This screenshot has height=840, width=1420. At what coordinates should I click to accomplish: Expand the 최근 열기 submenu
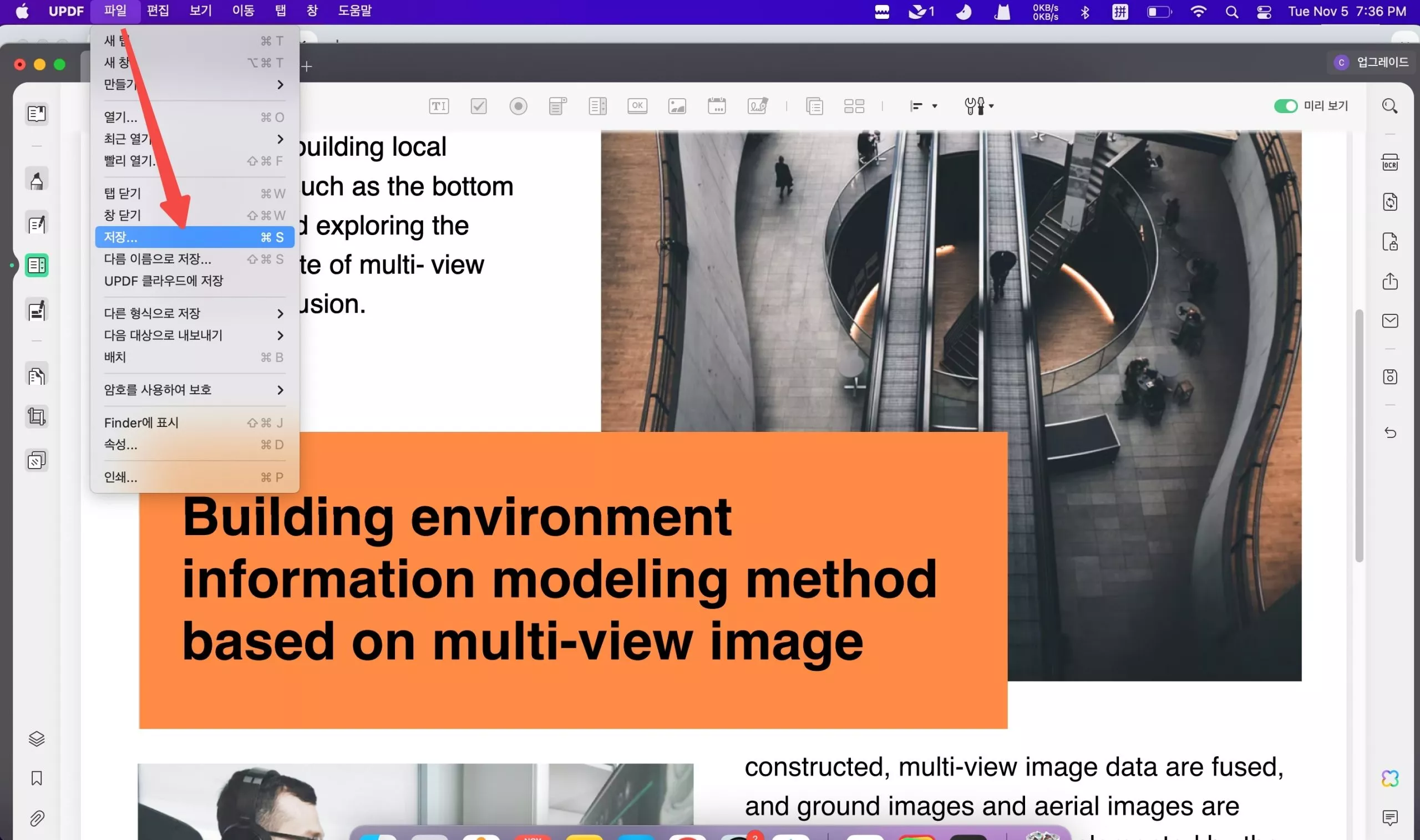(x=195, y=139)
